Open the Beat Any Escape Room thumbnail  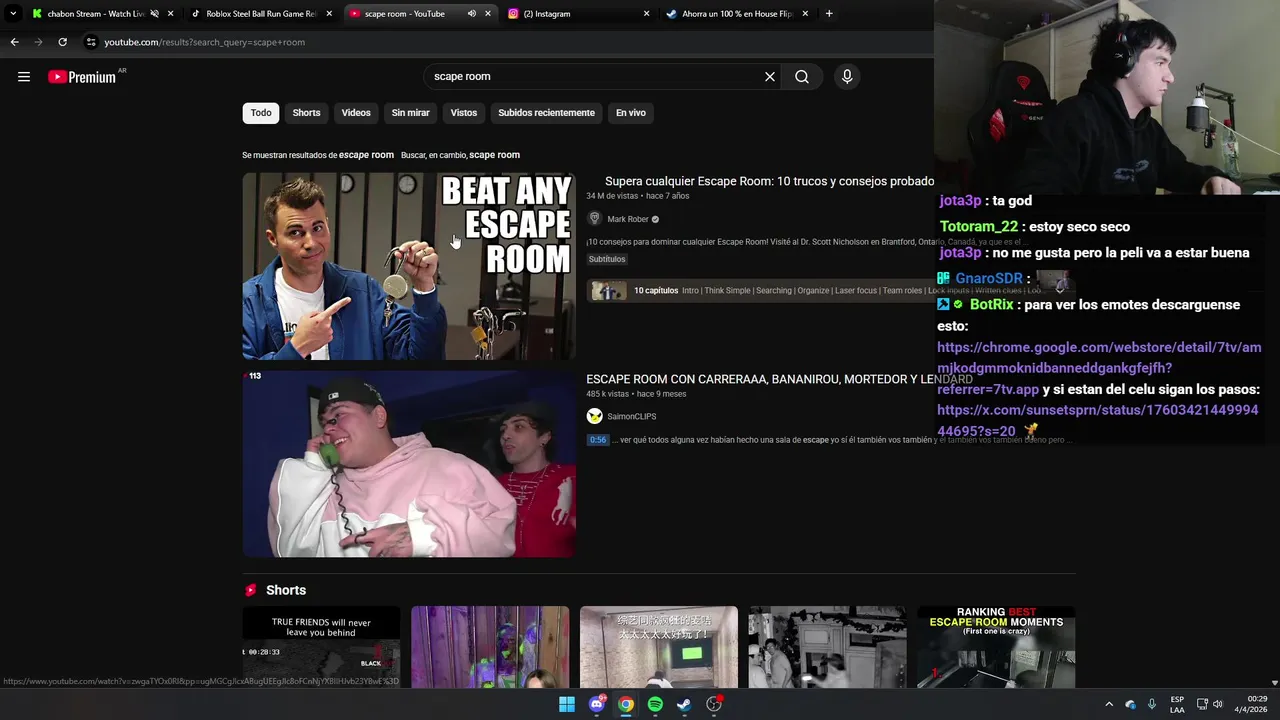pos(409,266)
